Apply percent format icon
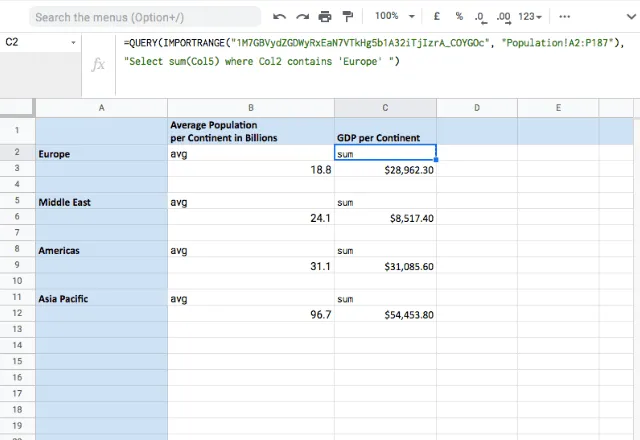This screenshot has height=440, width=640. click(459, 16)
